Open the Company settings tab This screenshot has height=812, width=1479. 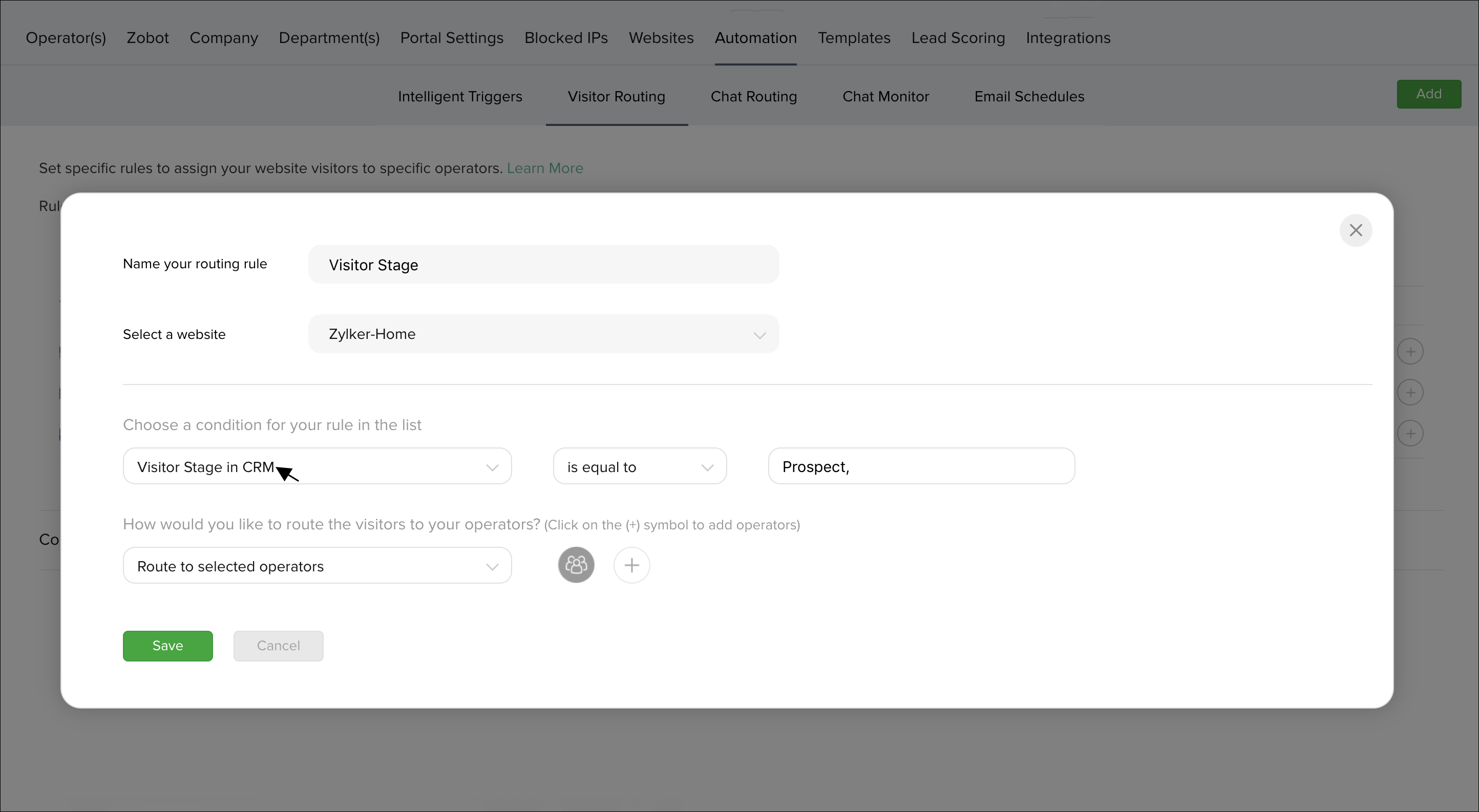(x=223, y=38)
